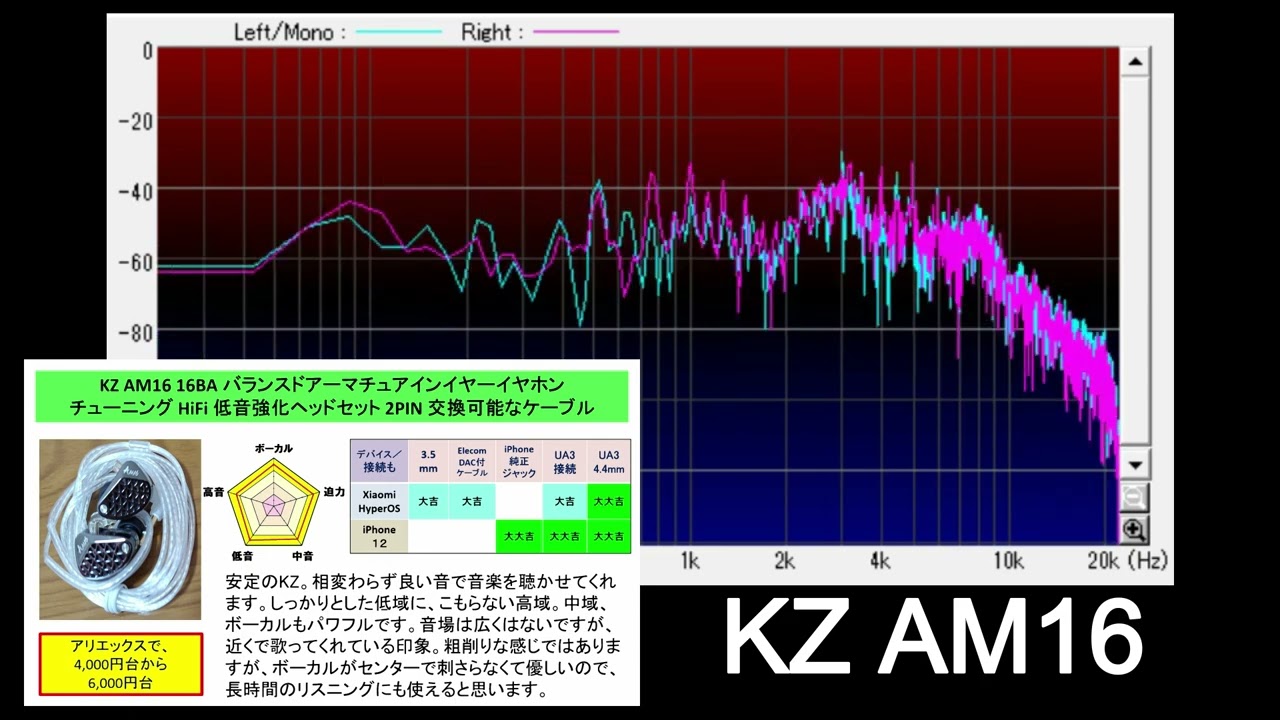Screen dimensions: 1280x720
Task: Click the '-20' dB axis label
Action: coord(134,121)
